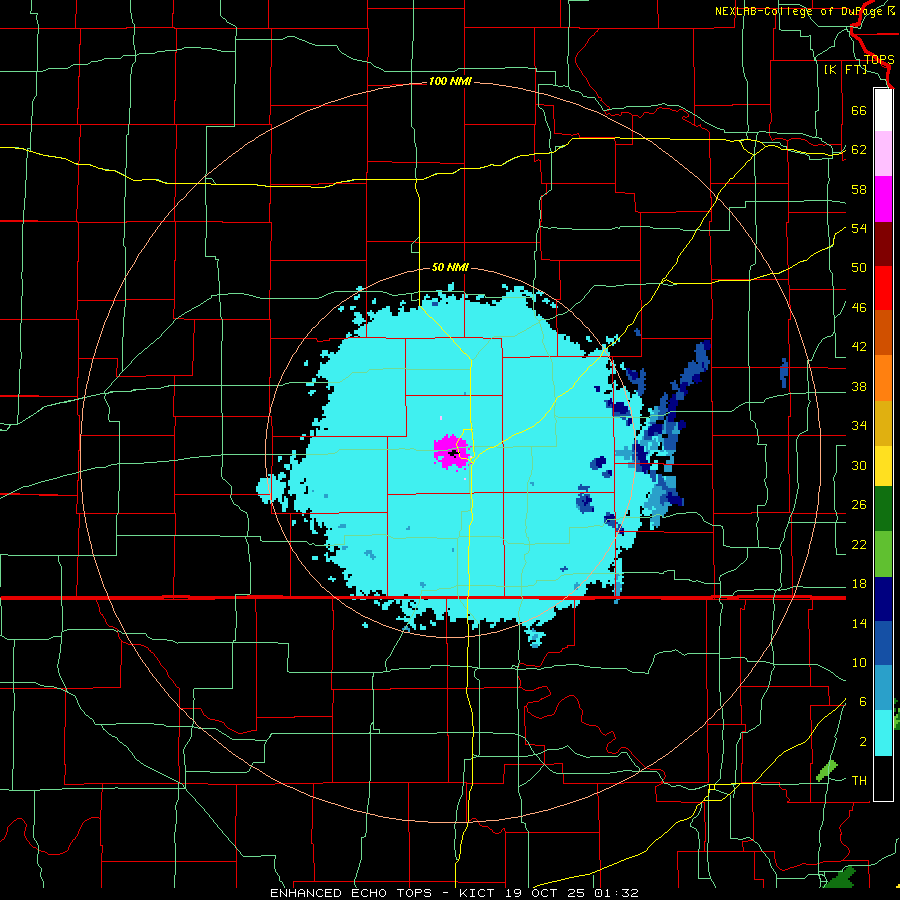Click the 50 value on legend
This screenshot has height=900, width=900.
(859, 268)
